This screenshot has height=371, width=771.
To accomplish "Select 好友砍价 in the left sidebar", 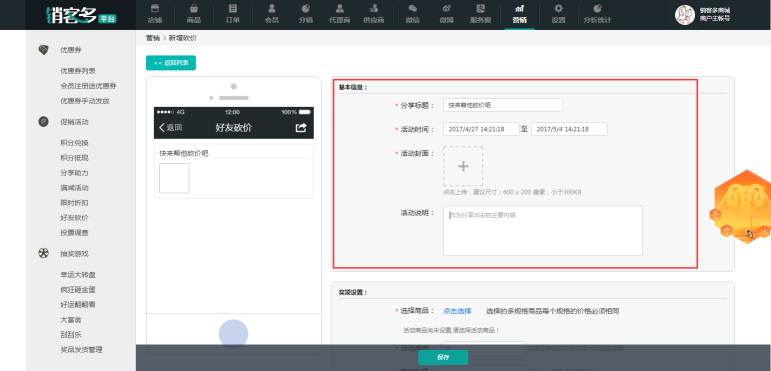I will point(74,218).
